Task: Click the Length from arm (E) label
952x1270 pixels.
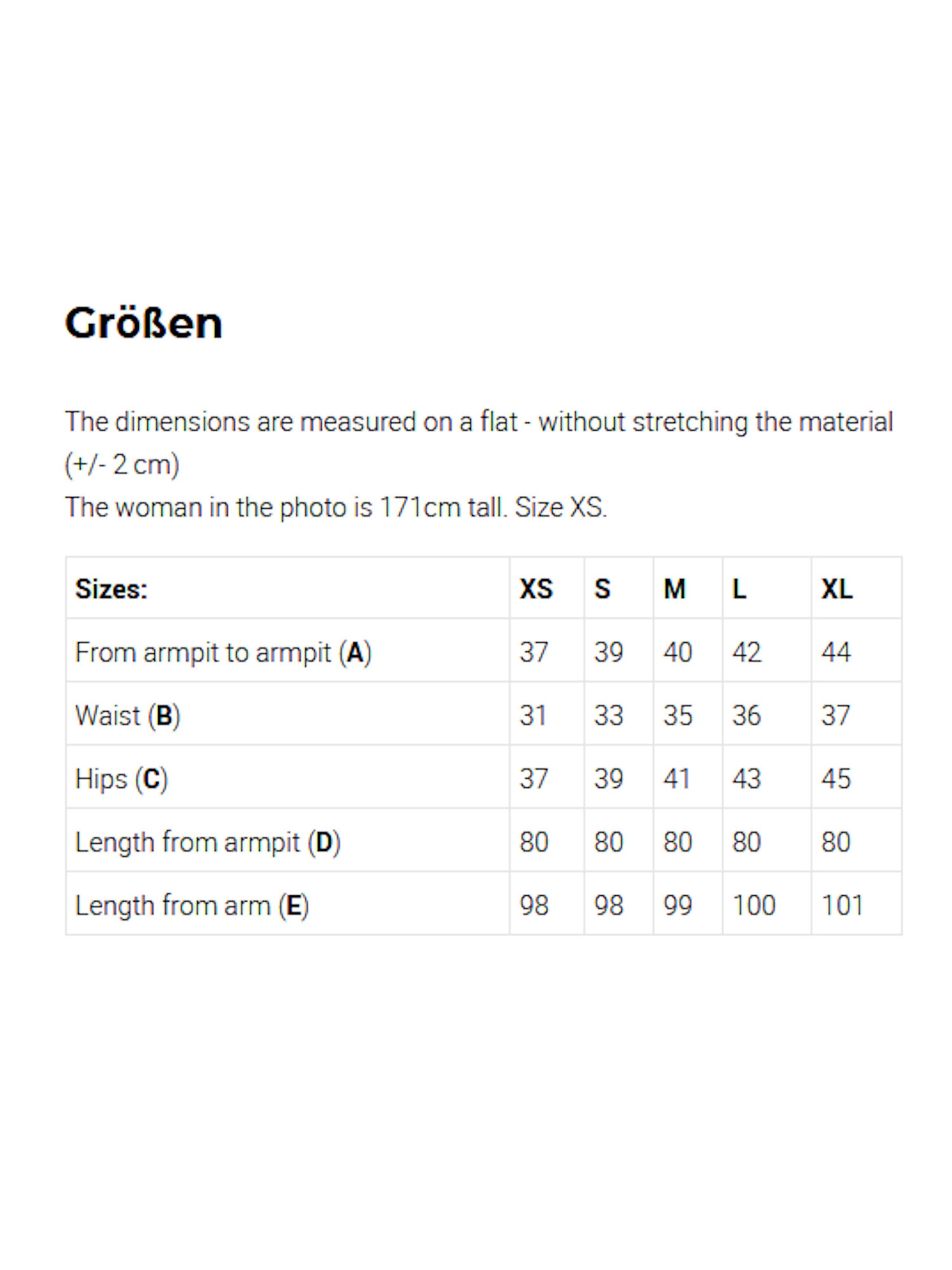Action: coord(192,905)
